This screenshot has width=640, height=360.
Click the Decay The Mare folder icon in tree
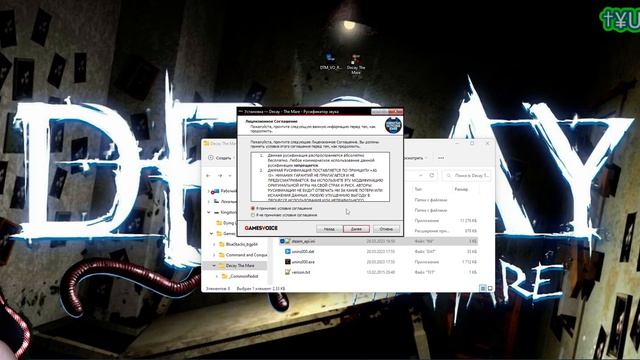click(221, 266)
